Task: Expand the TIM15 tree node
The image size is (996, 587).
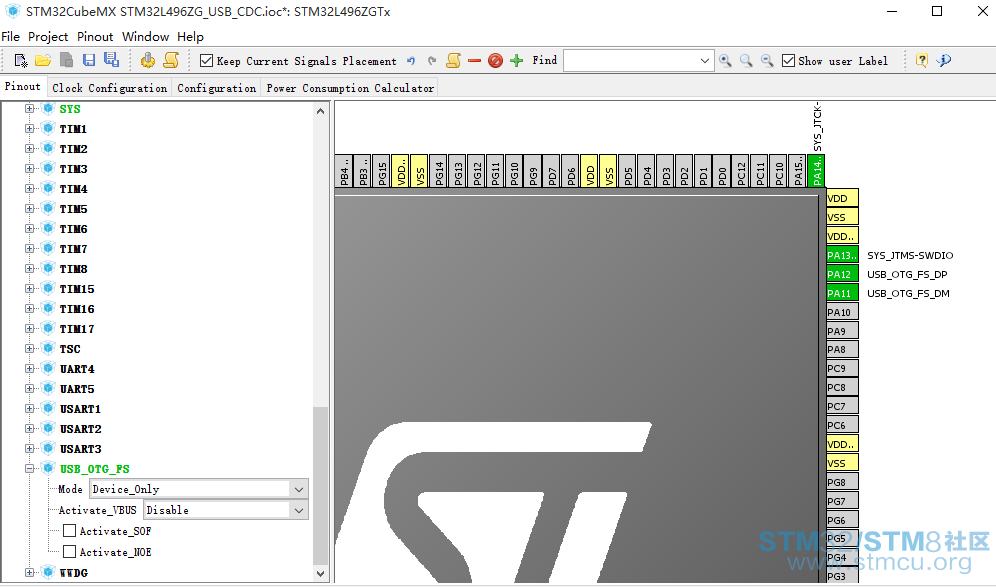Action: 29,288
